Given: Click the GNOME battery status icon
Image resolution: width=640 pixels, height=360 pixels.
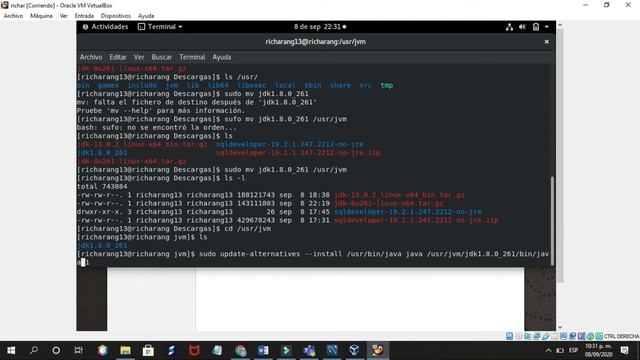Looking at the screenshot, I should click(536, 27).
